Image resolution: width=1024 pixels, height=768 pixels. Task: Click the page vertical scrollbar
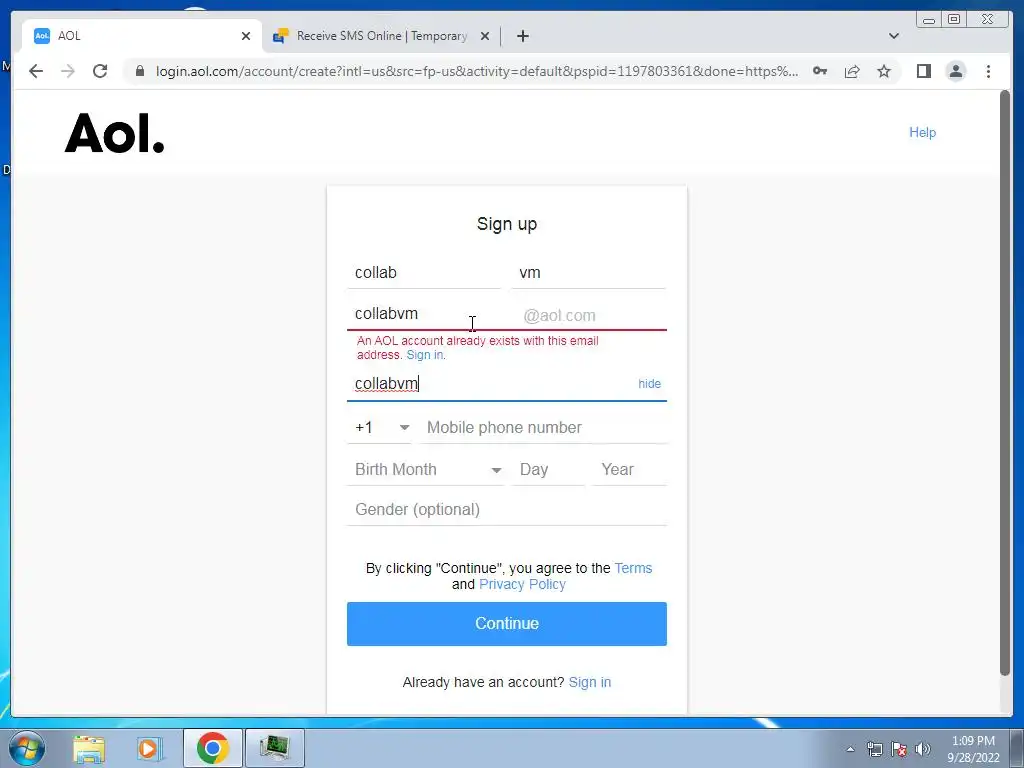pos(1005,383)
